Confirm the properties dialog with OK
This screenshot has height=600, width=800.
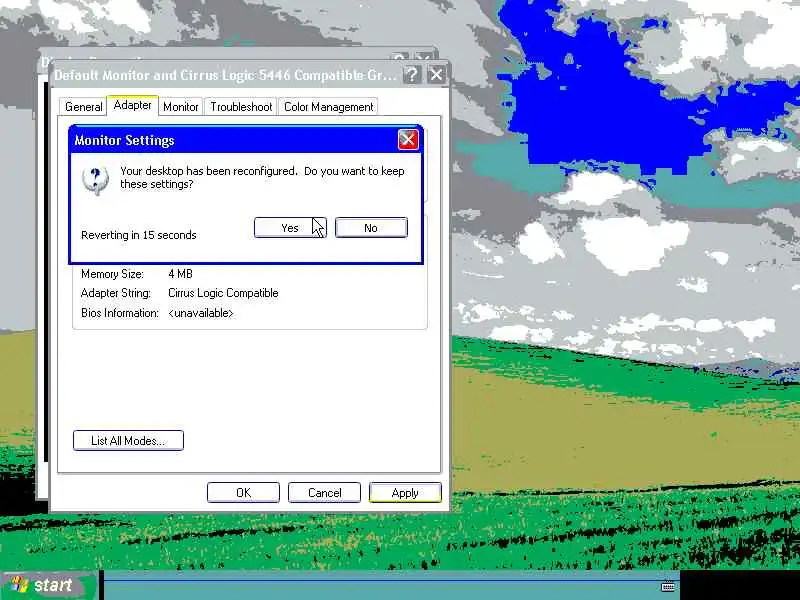243,492
